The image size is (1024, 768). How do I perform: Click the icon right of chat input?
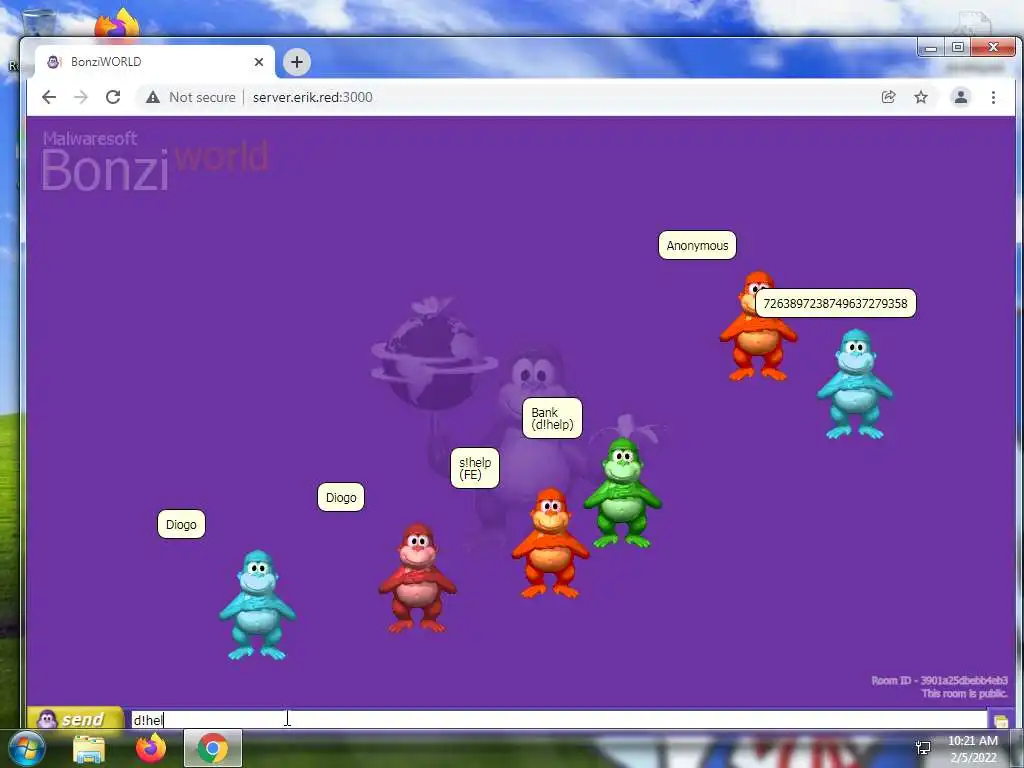pyautogui.click(x=1001, y=720)
